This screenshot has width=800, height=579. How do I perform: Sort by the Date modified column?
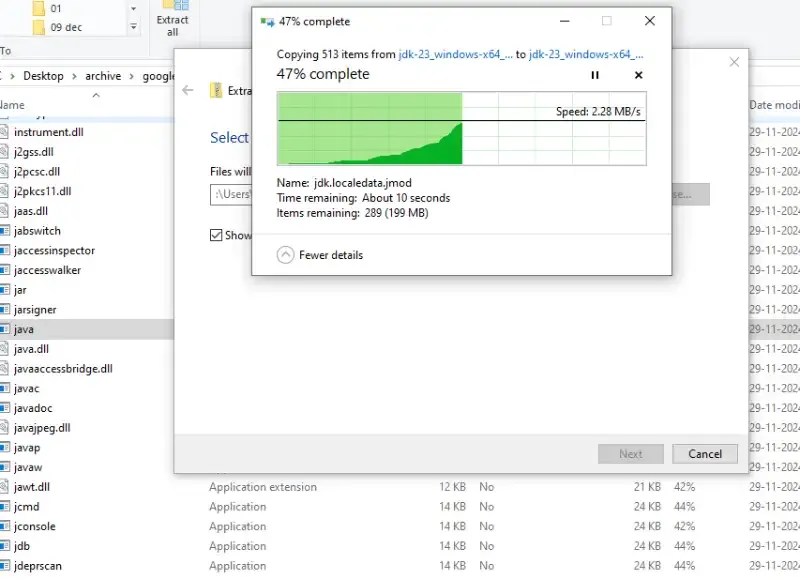click(x=774, y=105)
